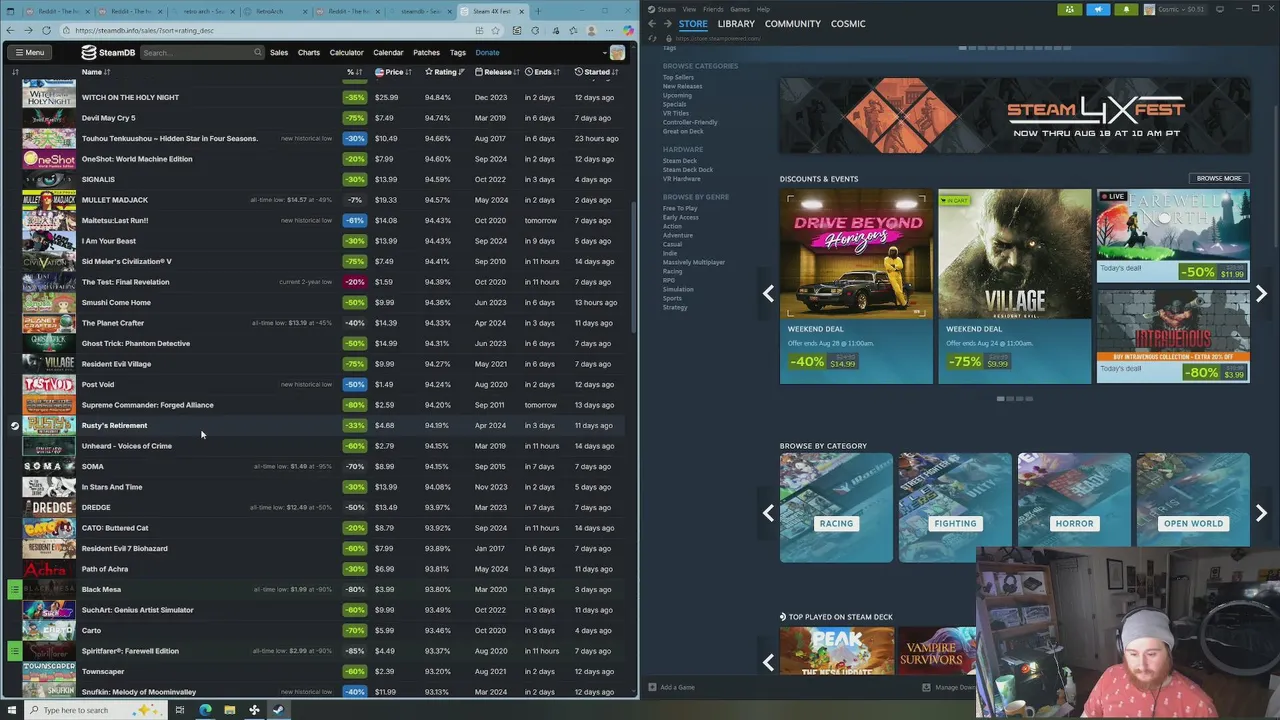The height and width of the screenshot is (720, 1280).
Task: Click previous arrow on Discounts & Events carousel
Action: pos(768,294)
